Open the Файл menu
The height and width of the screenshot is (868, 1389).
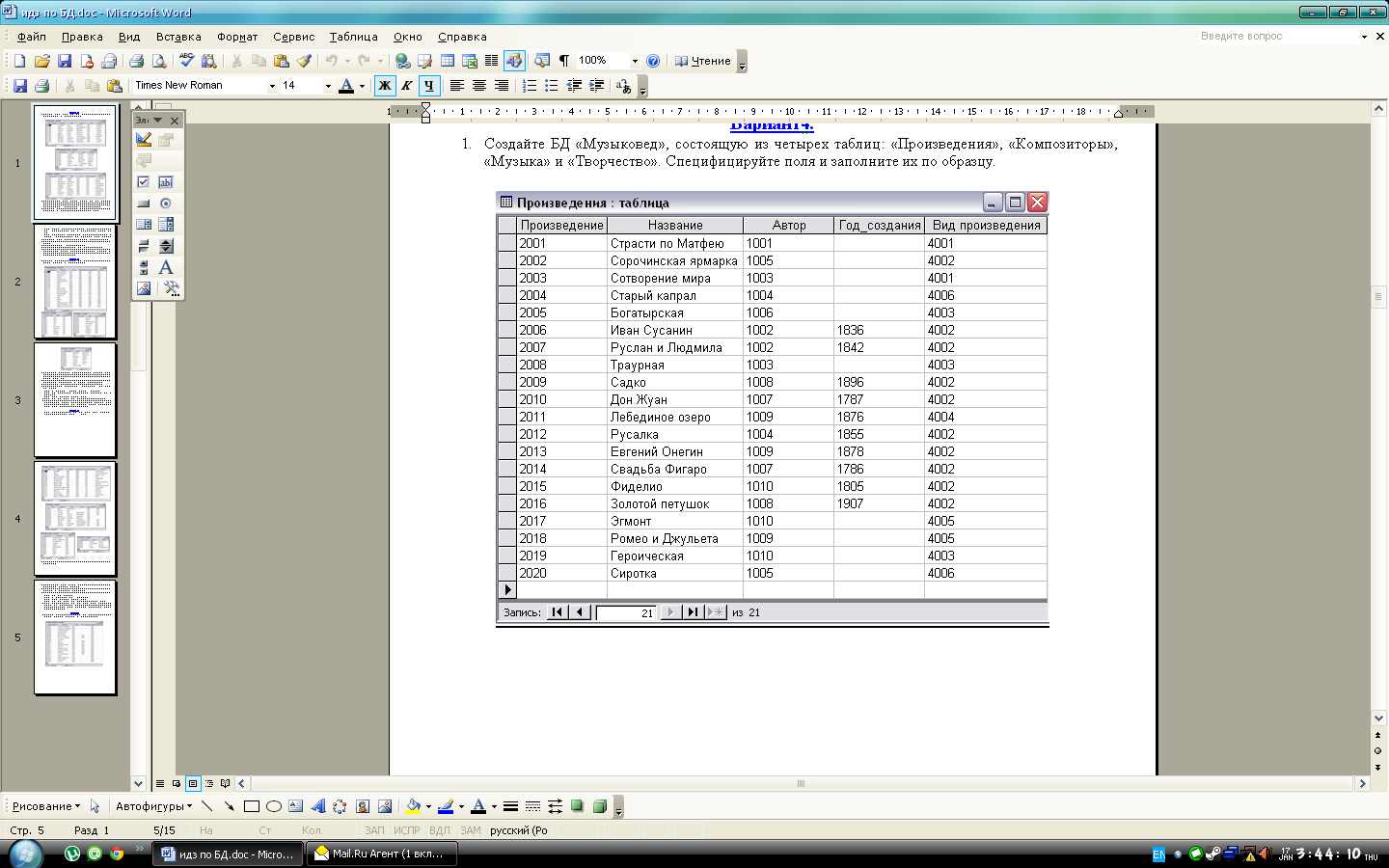click(31, 37)
